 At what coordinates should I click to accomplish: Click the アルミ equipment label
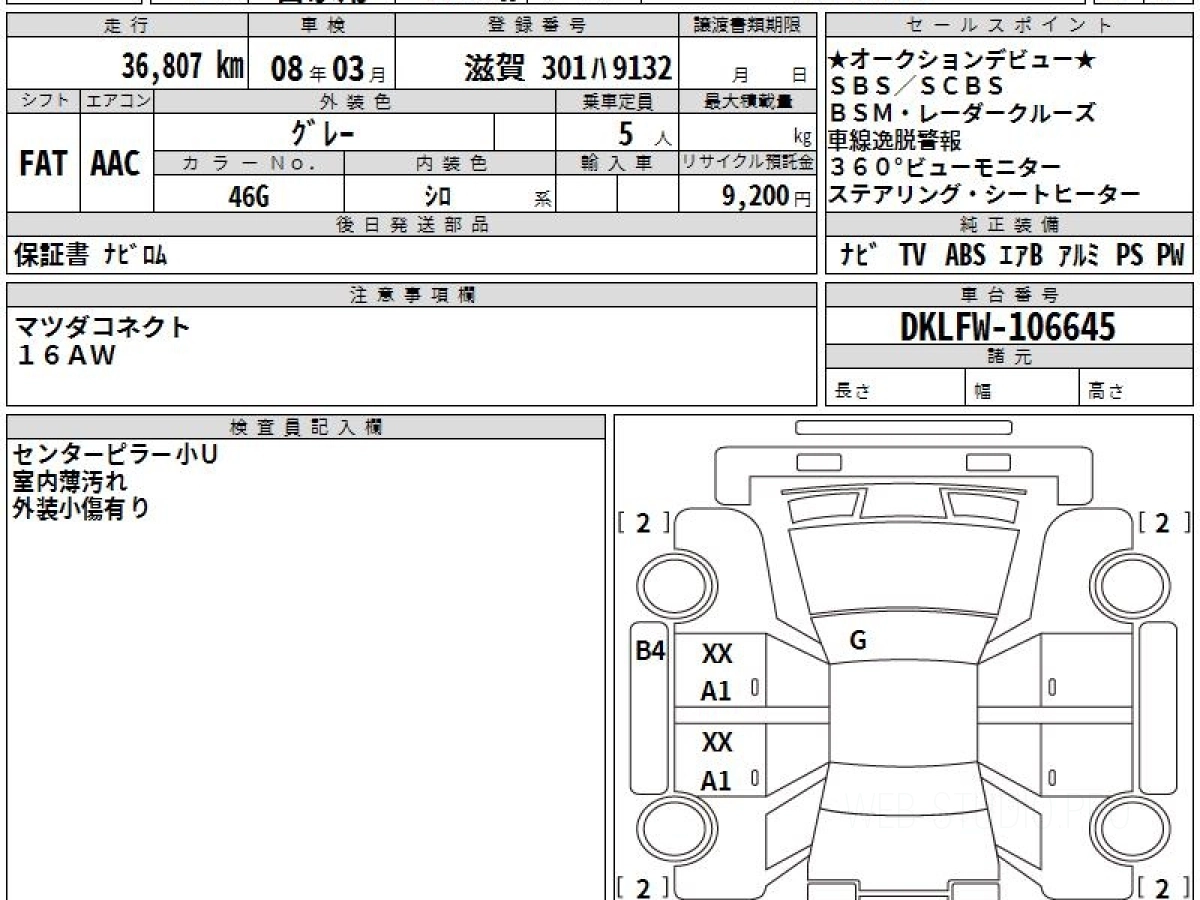[x=1079, y=256]
